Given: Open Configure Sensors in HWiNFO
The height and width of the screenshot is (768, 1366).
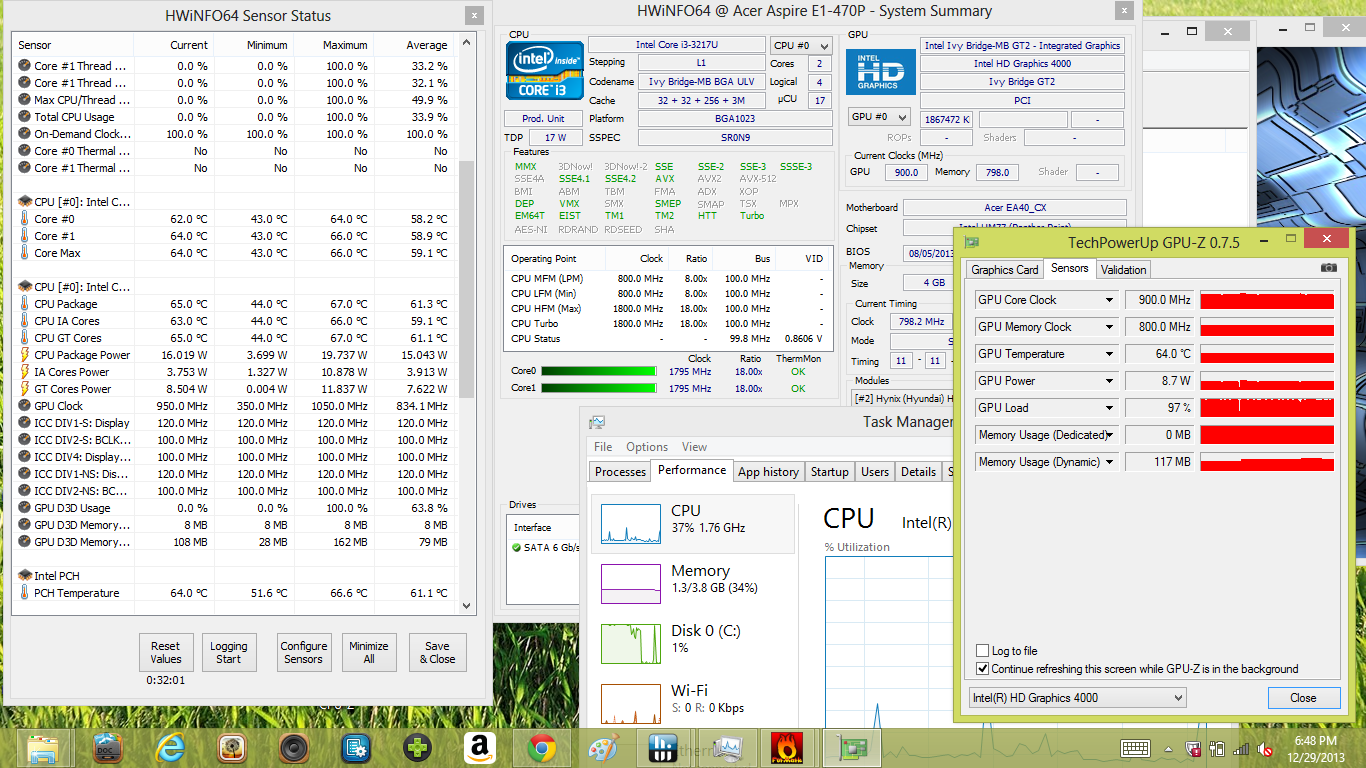Looking at the screenshot, I should pyautogui.click(x=304, y=652).
